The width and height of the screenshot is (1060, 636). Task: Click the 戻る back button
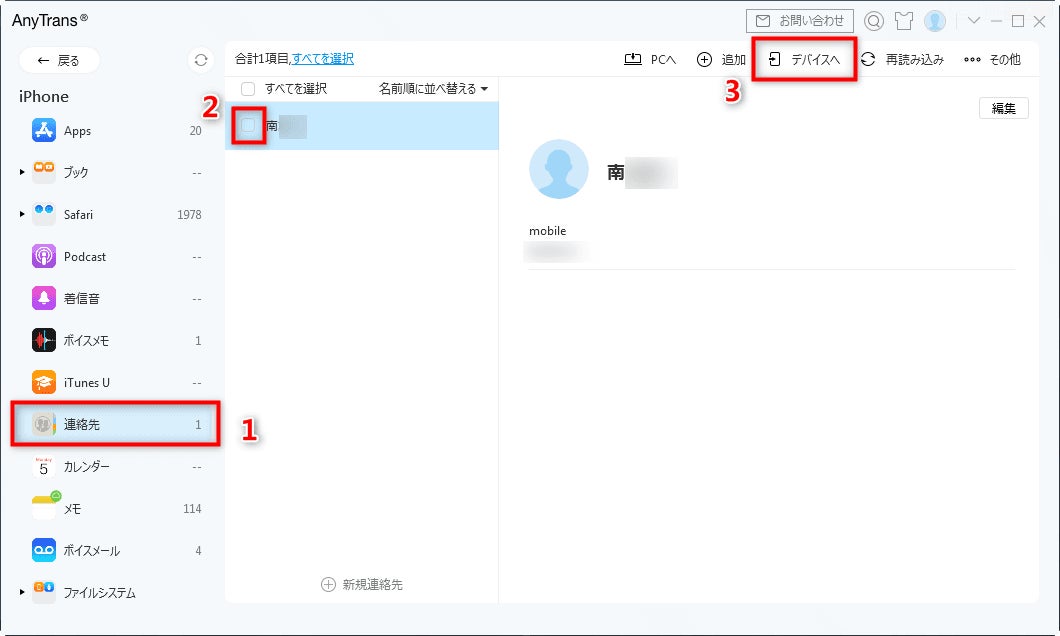[x=59, y=60]
